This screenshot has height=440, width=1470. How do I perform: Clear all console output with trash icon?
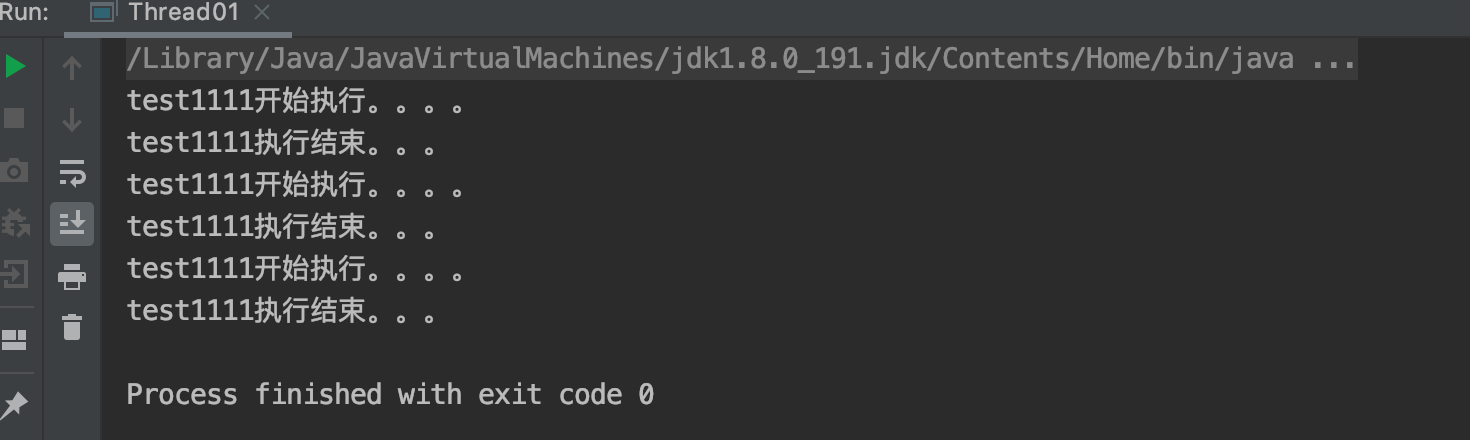pos(72,327)
